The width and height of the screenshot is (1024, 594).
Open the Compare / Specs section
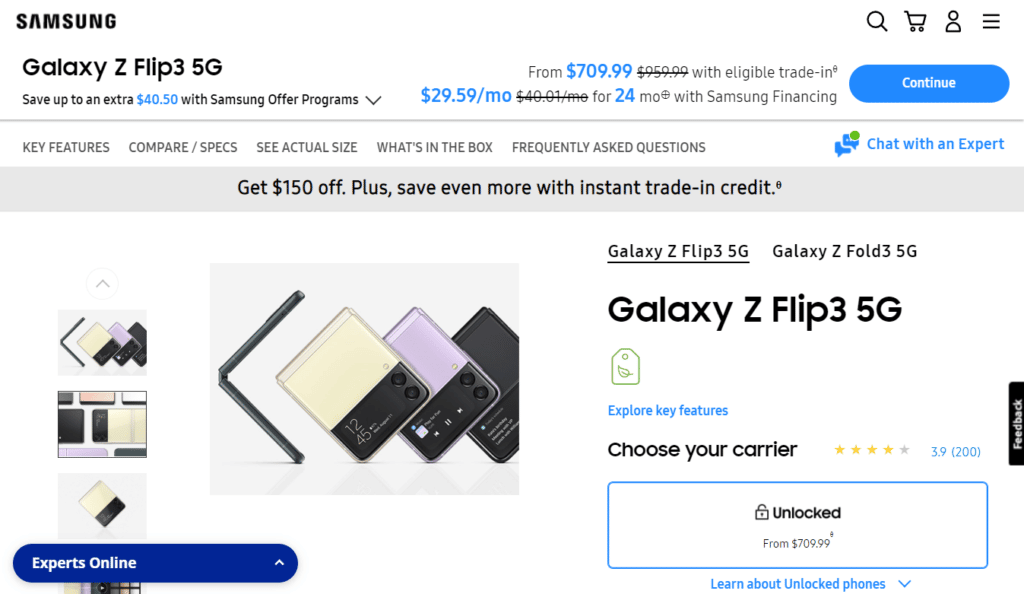[183, 147]
